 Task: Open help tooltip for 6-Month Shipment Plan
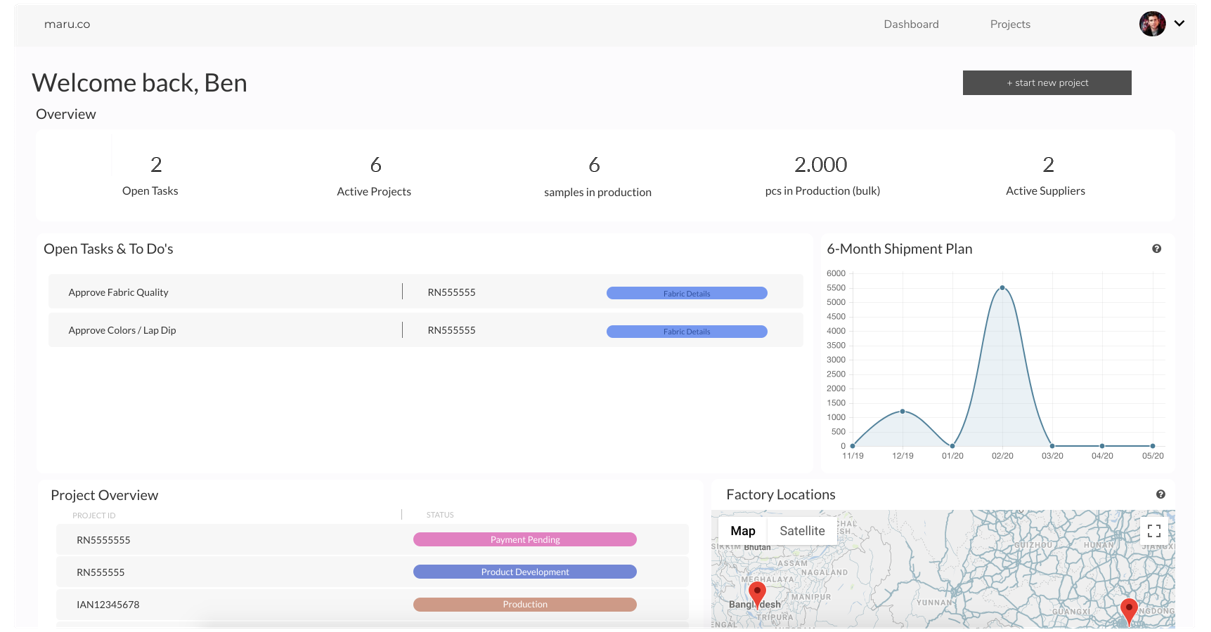(x=1157, y=248)
